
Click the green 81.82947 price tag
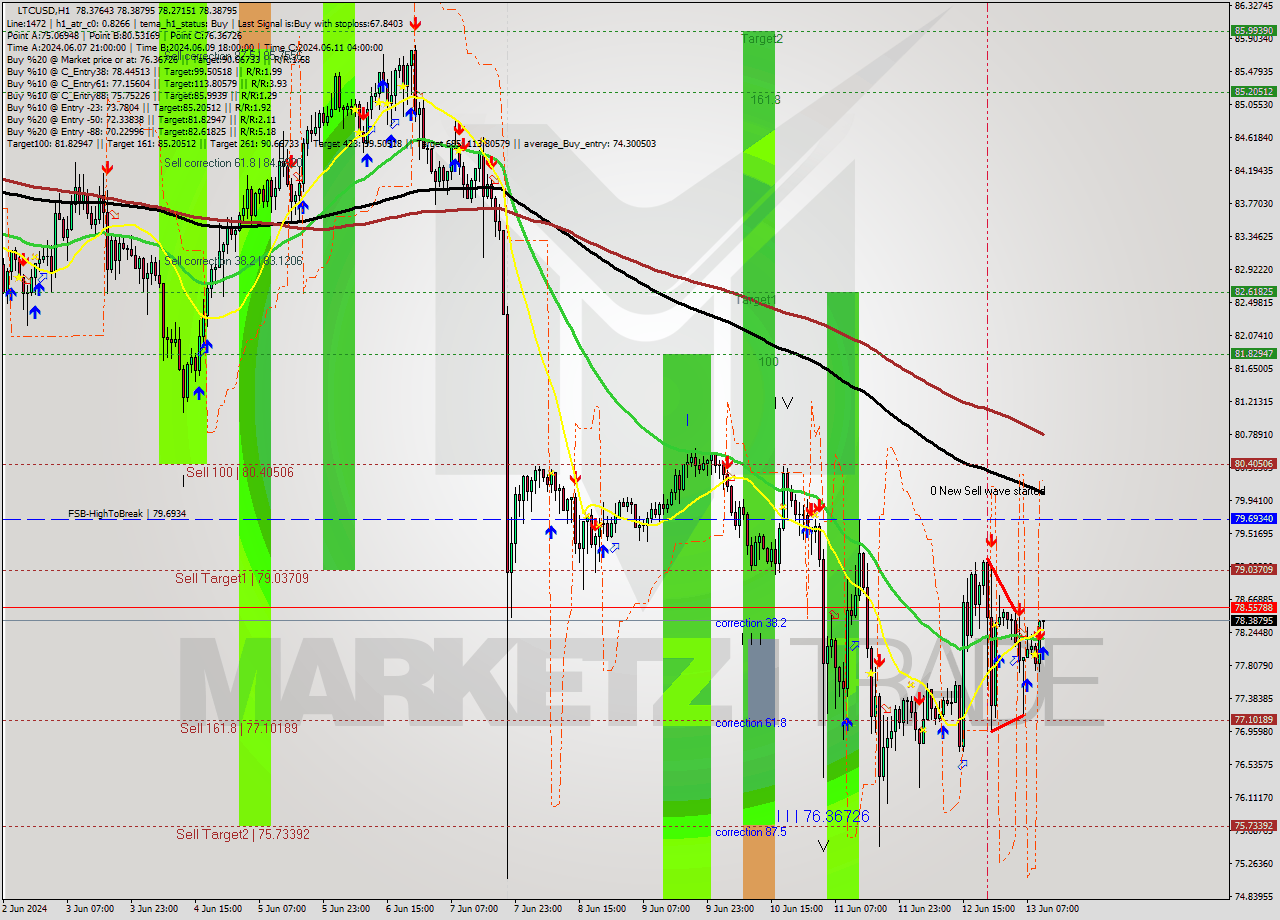pos(1254,353)
